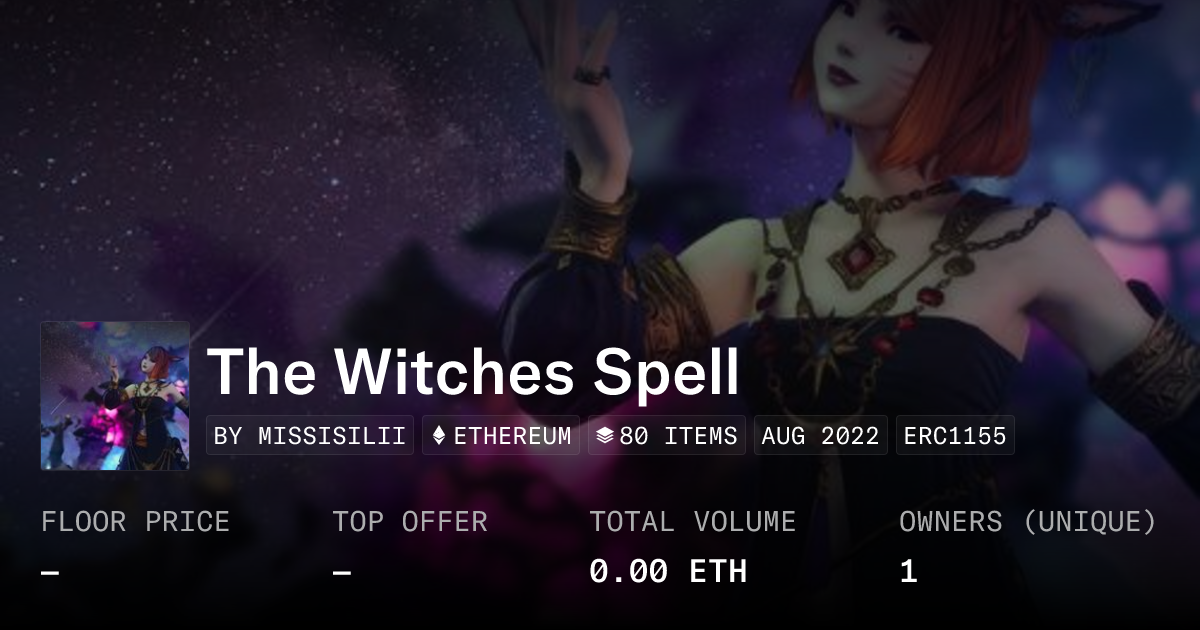Viewport: 1200px width, 630px height.
Task: Click the dash value under Top Offer
Action: click(342, 572)
